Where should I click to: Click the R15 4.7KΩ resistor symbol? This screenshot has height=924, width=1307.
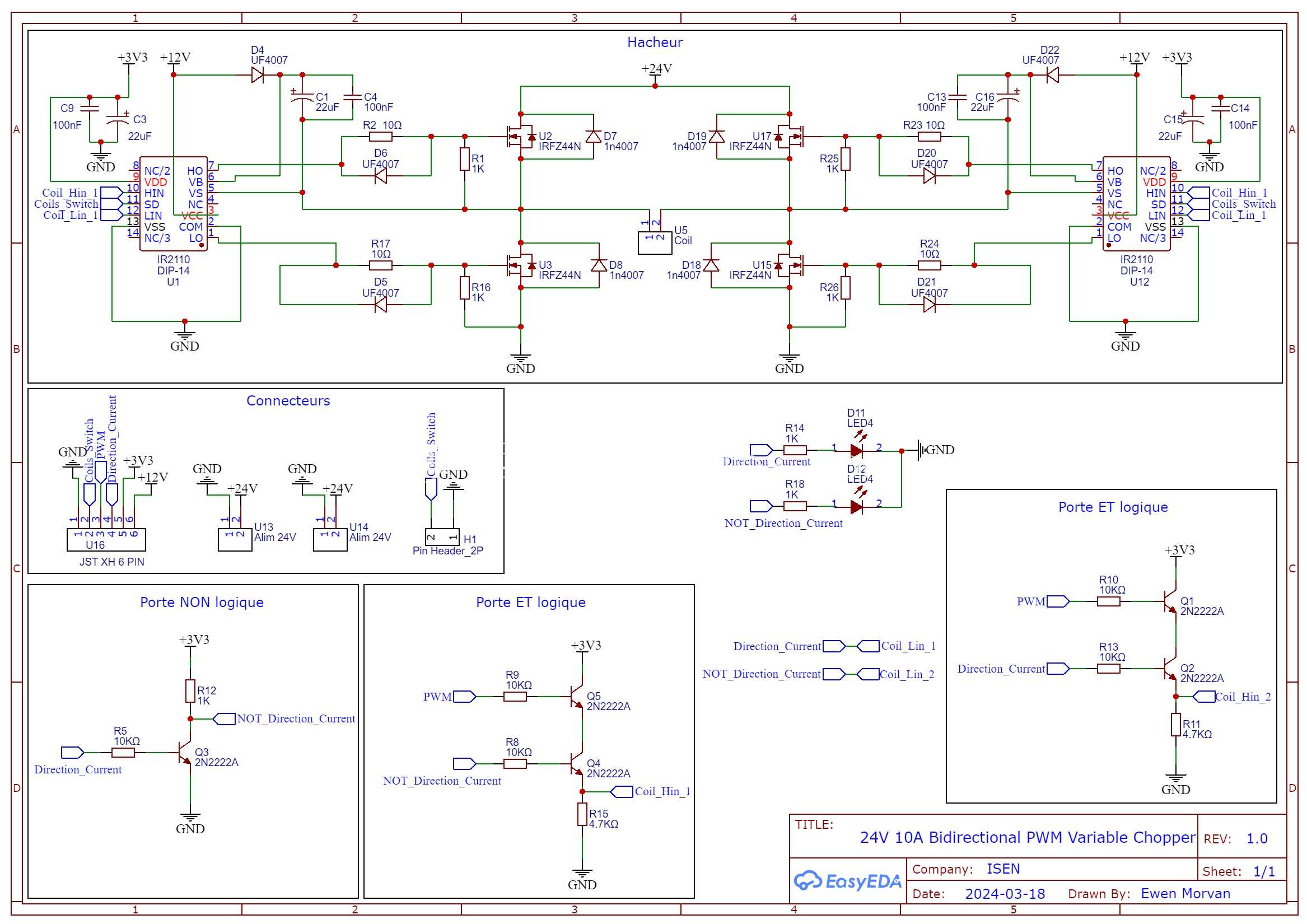(582, 814)
